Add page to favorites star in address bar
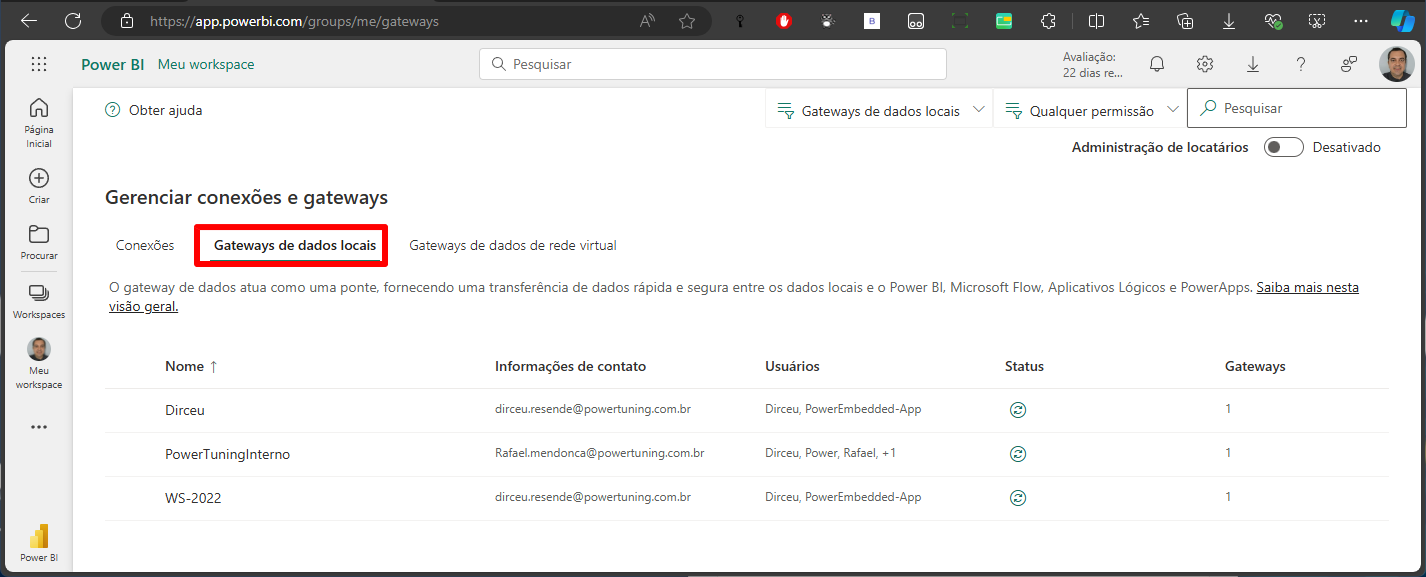The height and width of the screenshot is (577, 1426). [687, 21]
